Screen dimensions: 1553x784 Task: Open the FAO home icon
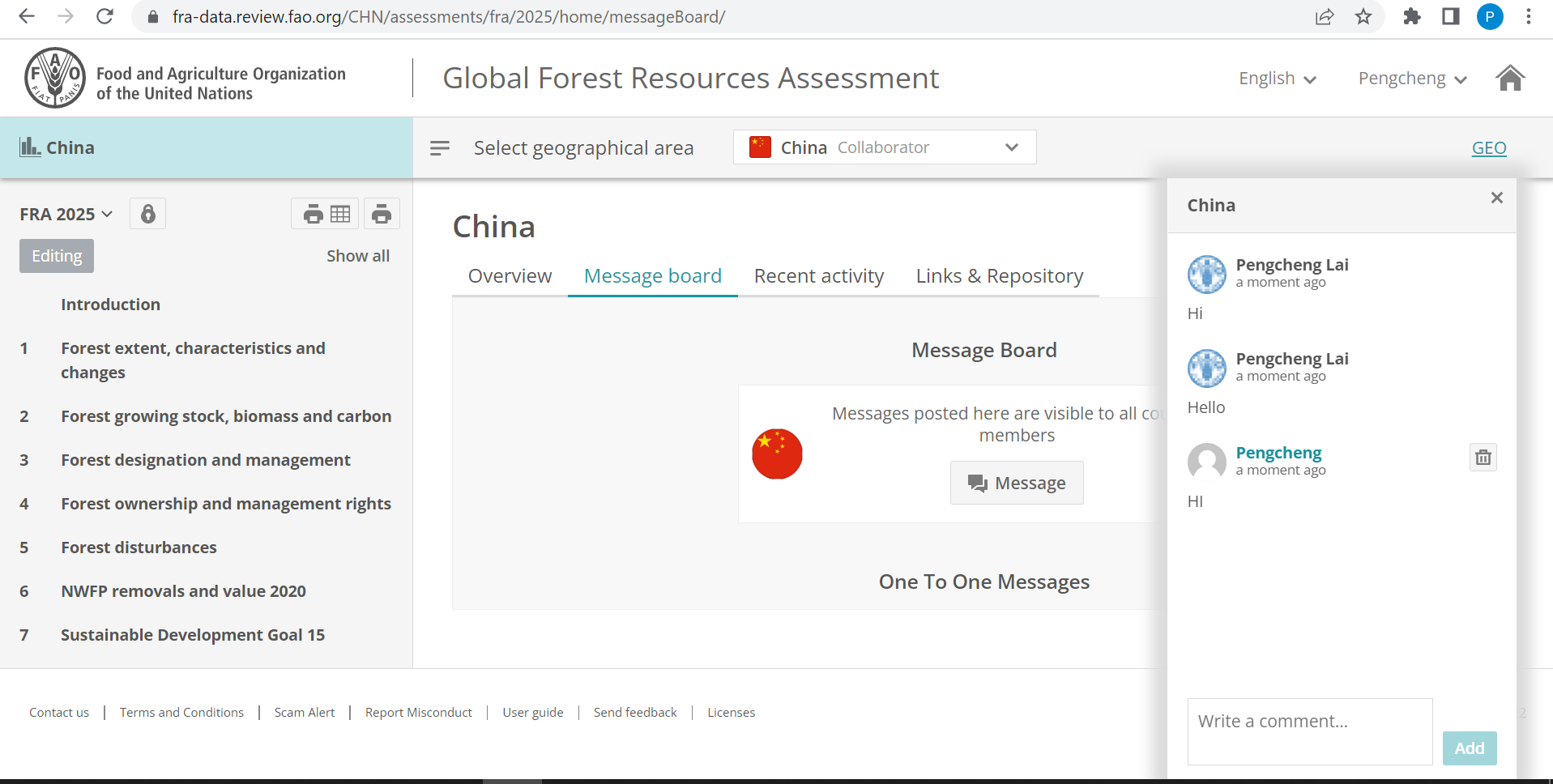tap(1509, 78)
